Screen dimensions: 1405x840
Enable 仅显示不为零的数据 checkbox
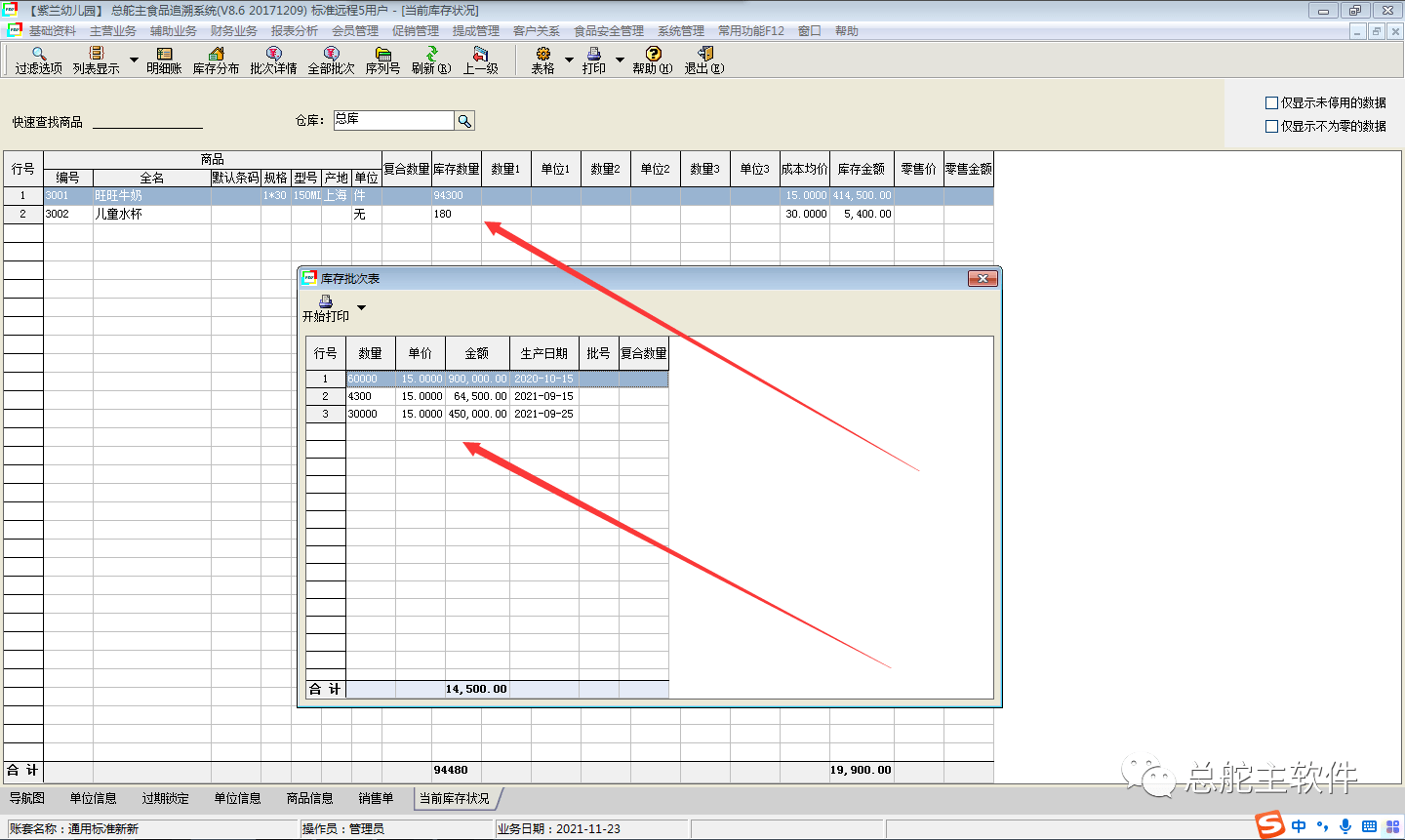coord(1271,126)
